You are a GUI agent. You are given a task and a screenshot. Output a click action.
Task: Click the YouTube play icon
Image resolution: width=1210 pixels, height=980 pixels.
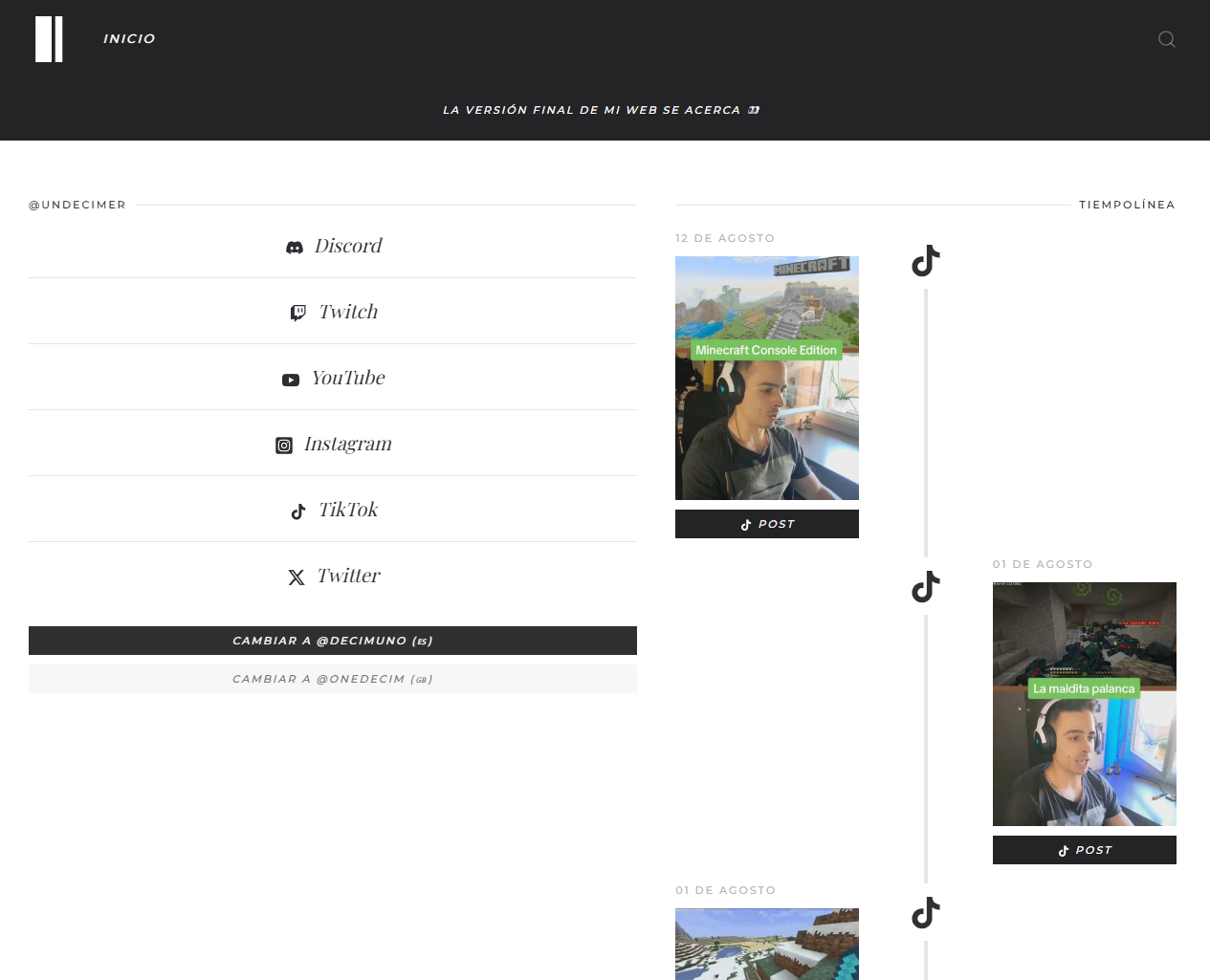291,380
